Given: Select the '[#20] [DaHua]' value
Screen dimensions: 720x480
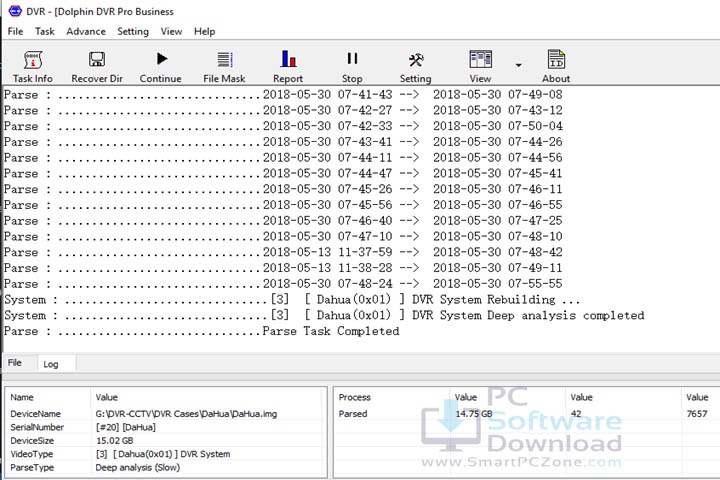Looking at the screenshot, I should (125, 427).
